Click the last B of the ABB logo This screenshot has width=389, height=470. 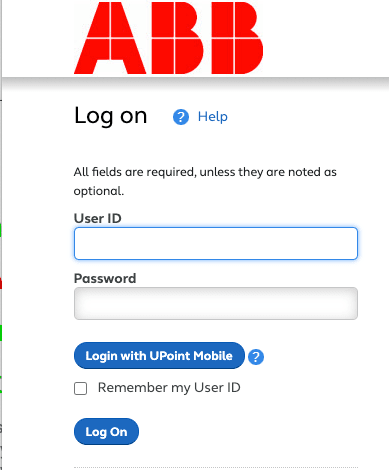pos(237,38)
